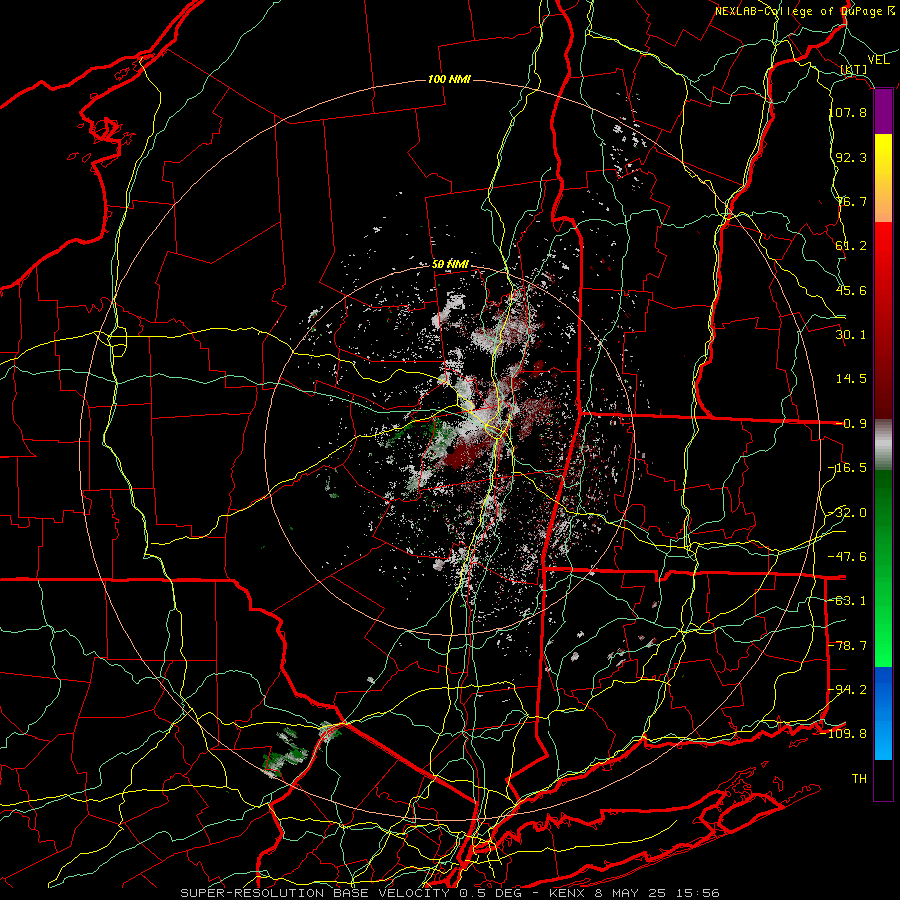Viewport: 900px width, 900px height.
Task: Select the 61.2 legend value
Action: (851, 246)
